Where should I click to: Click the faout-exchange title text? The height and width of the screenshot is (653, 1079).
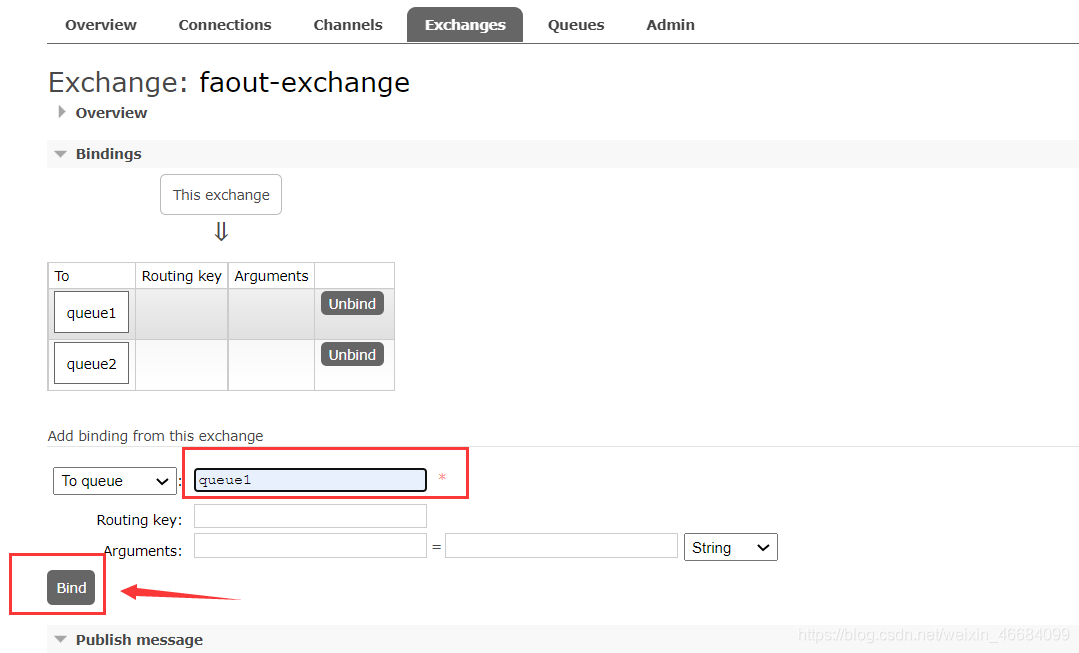point(304,83)
